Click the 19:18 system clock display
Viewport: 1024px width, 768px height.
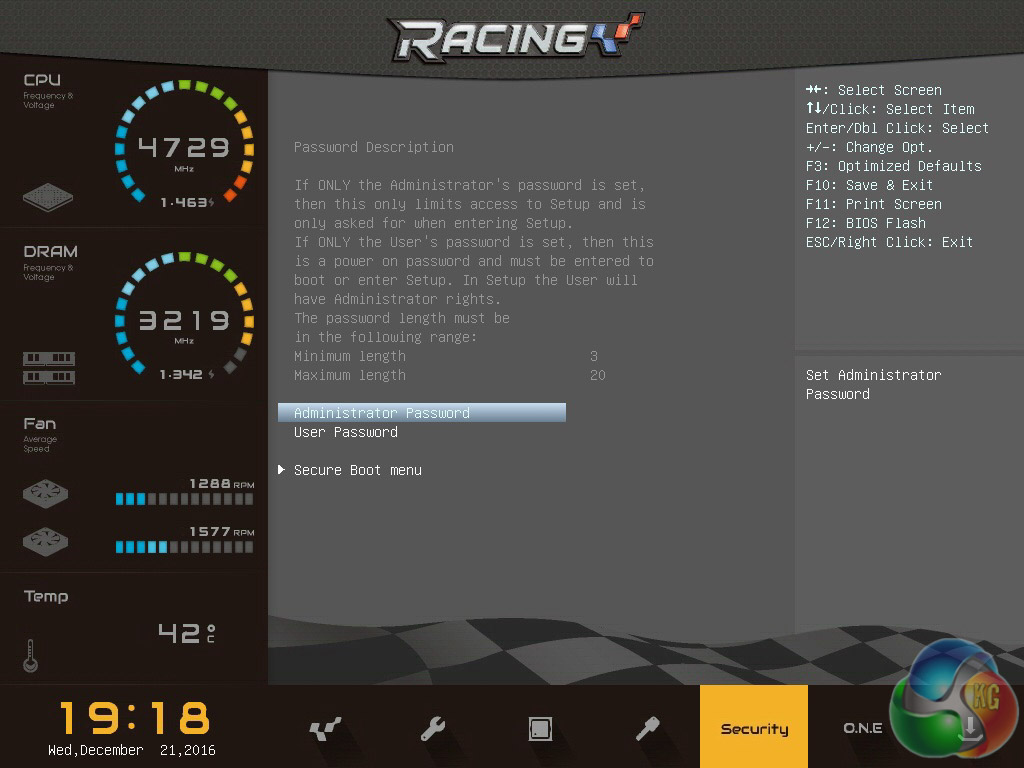pos(134,717)
